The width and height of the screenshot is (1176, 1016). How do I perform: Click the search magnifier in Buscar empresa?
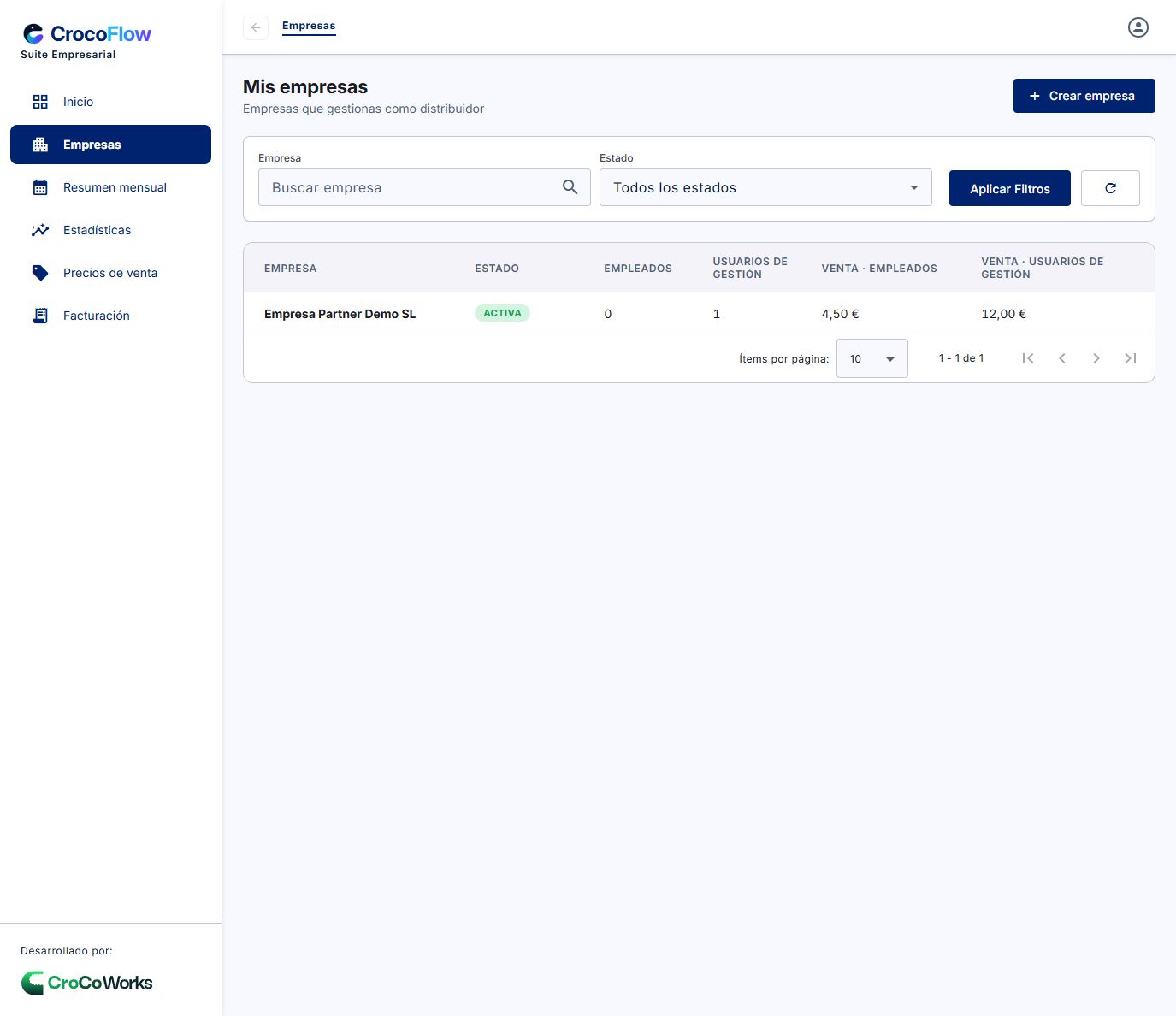pos(570,187)
